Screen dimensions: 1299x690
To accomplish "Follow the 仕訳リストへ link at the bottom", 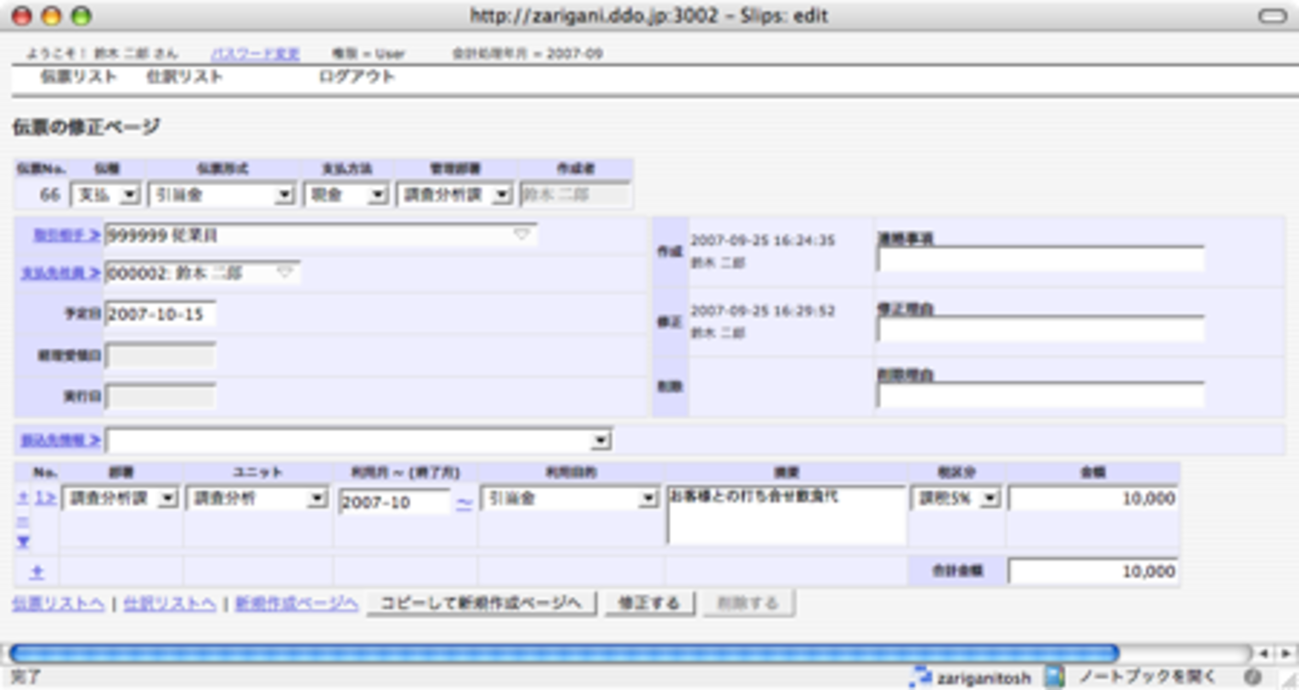I will [170, 604].
